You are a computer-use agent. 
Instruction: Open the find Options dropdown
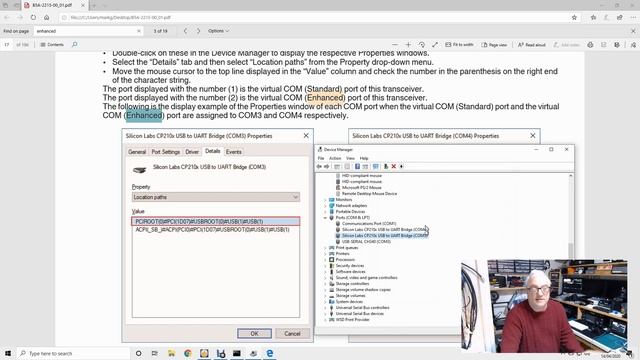(x=218, y=31)
